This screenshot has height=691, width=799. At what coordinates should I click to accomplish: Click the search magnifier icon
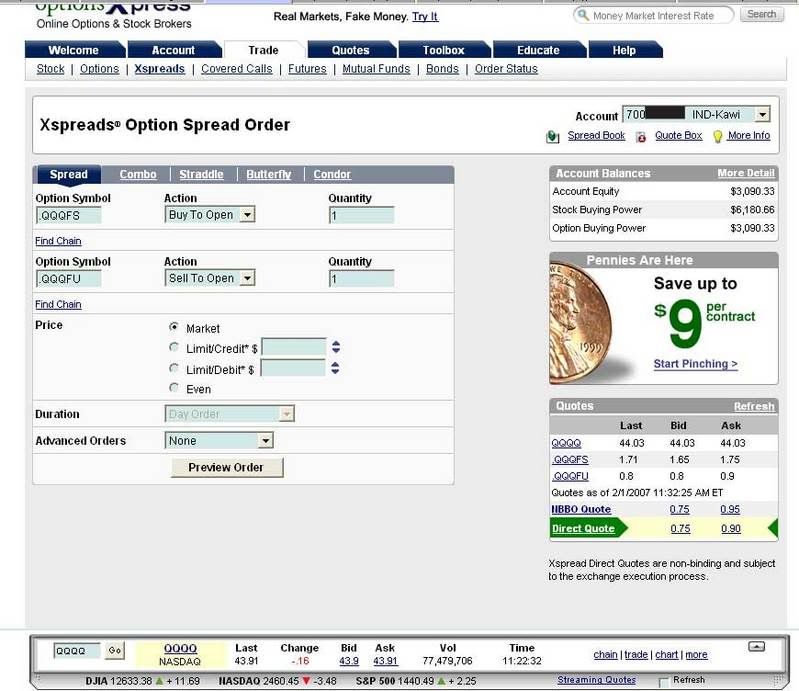pos(583,15)
